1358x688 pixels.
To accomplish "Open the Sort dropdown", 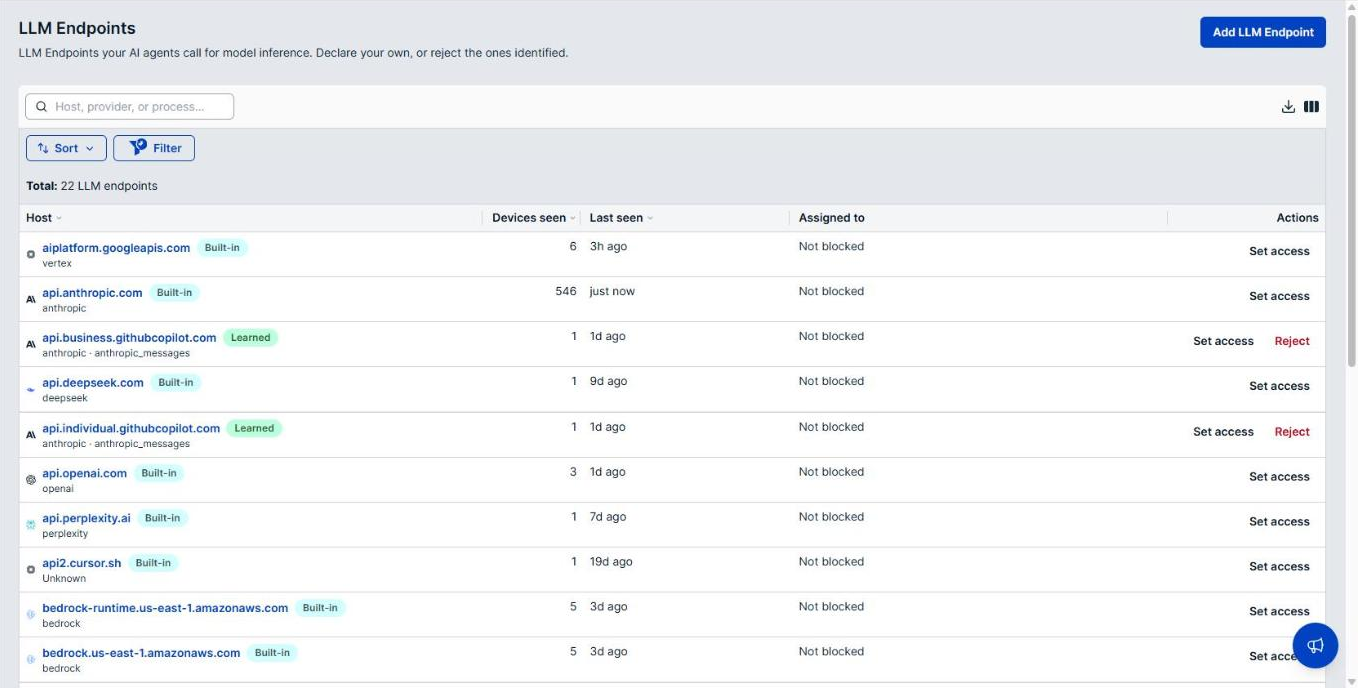I will tap(66, 148).
